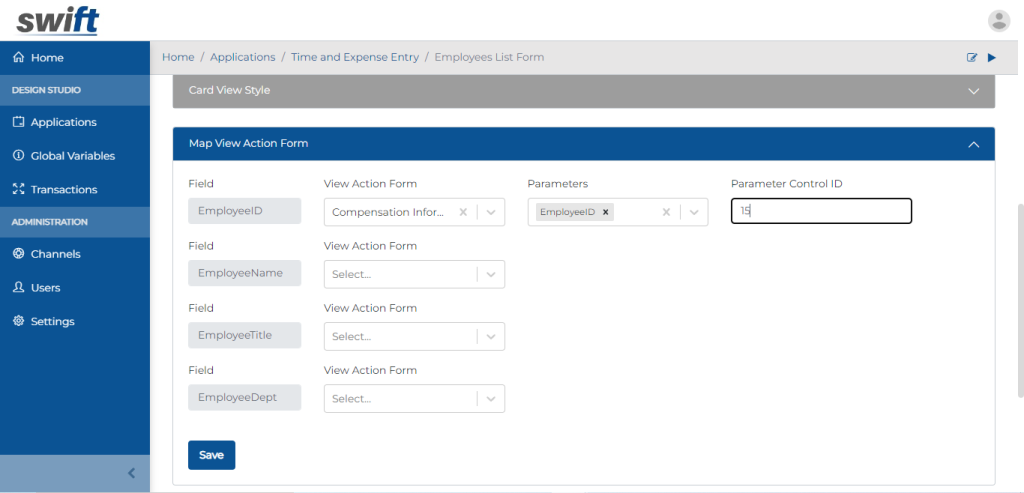This screenshot has width=1024, height=493.
Task: Click the play/run icon in breadcrumb bar
Action: coord(992,58)
